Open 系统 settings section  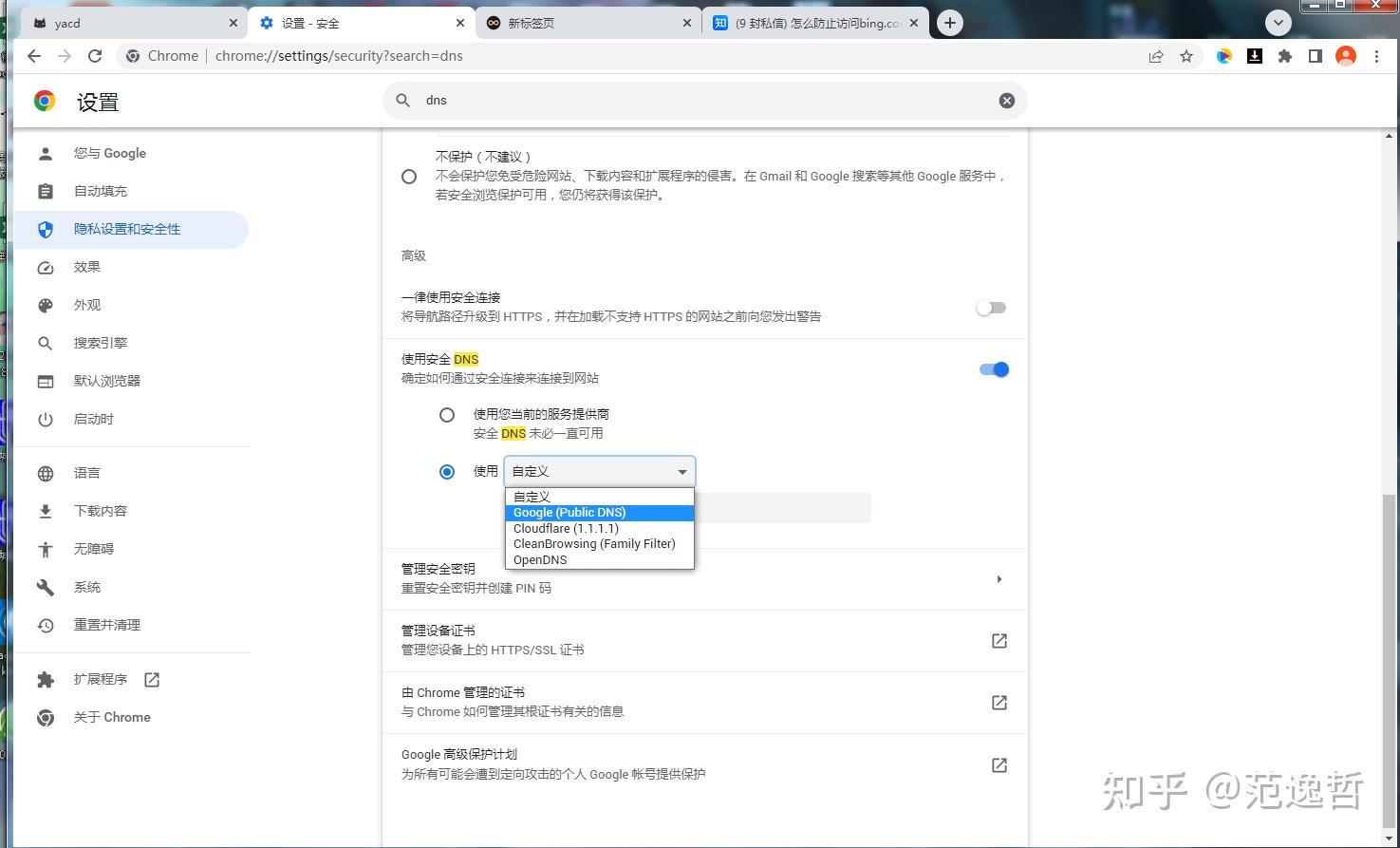pos(131,587)
